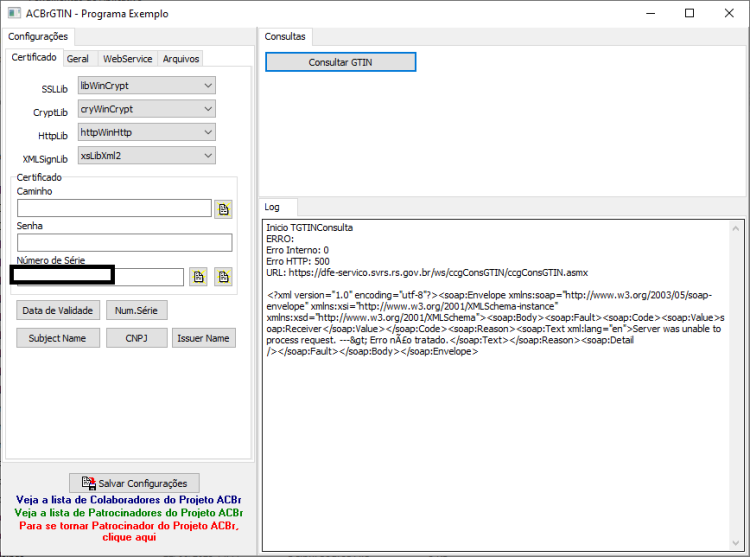This screenshot has height=557, width=750.
Task: Click the Salvar Configurações button
Action: tap(134, 483)
